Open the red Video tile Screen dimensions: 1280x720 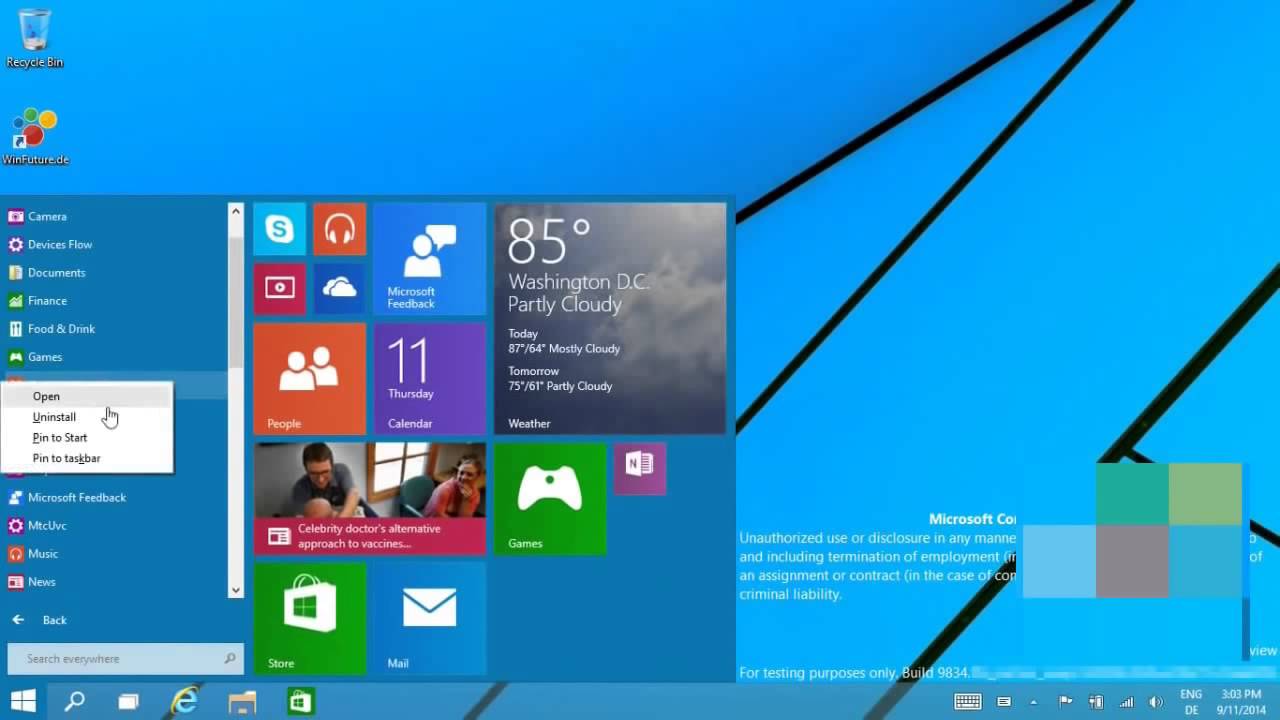279,289
